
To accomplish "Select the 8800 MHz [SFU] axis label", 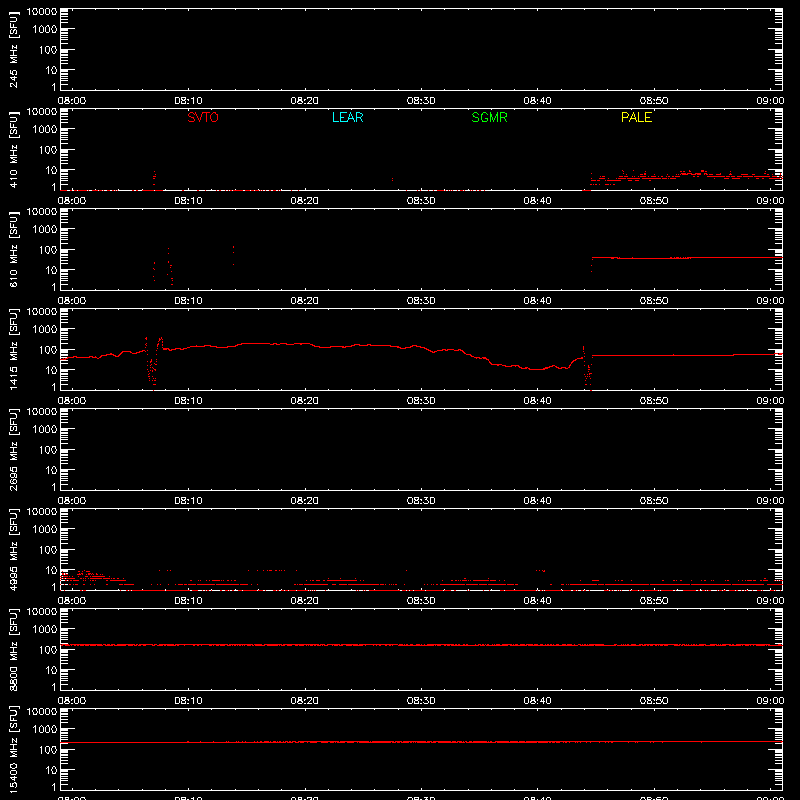I will pos(13,649).
